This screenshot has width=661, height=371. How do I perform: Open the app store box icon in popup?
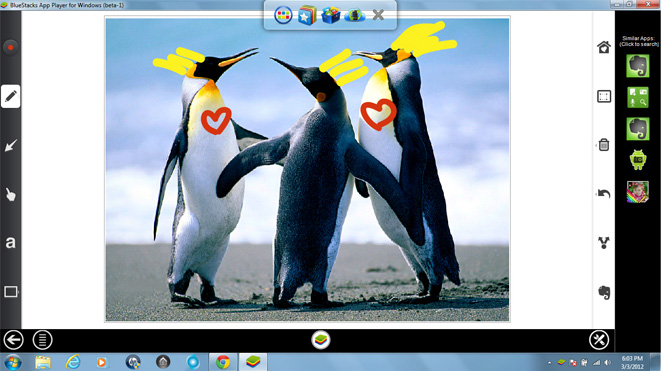pyautogui.click(x=330, y=16)
